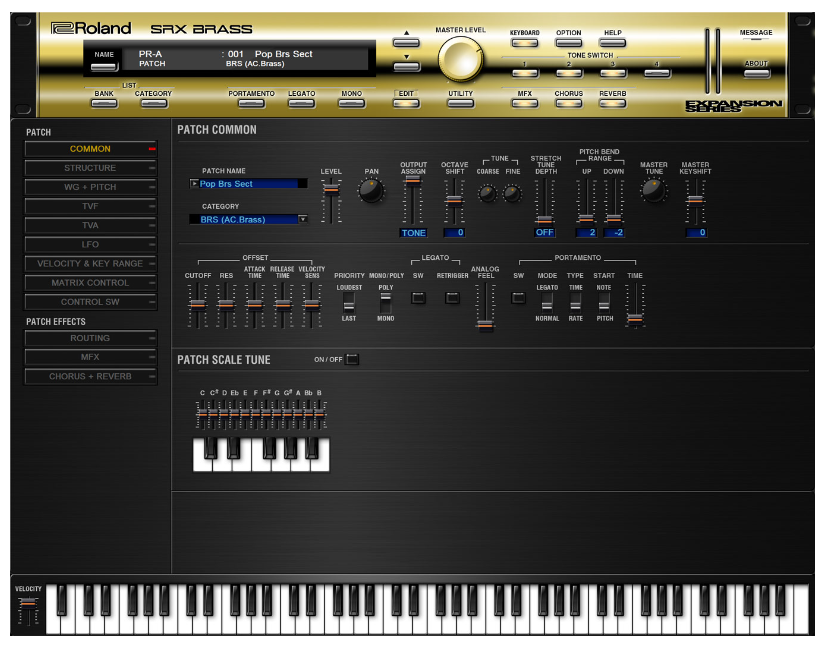Expand the BRS (AC.Brass) category dropdown
834x649 pixels.
pos(303,219)
